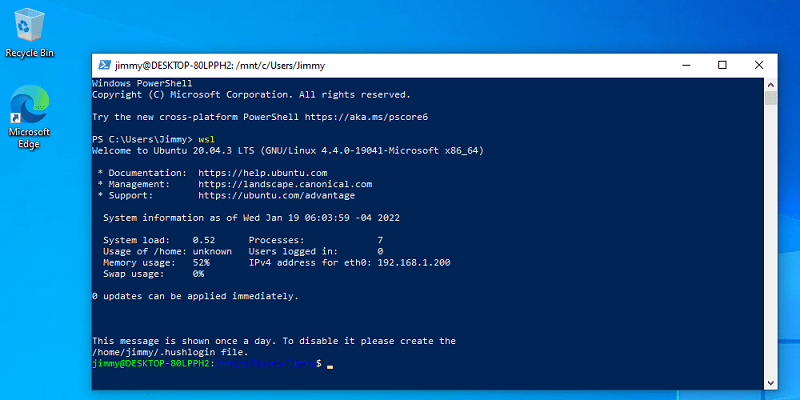Click the '* Management:' label
The height and width of the screenshot is (400, 800).
[134, 184]
